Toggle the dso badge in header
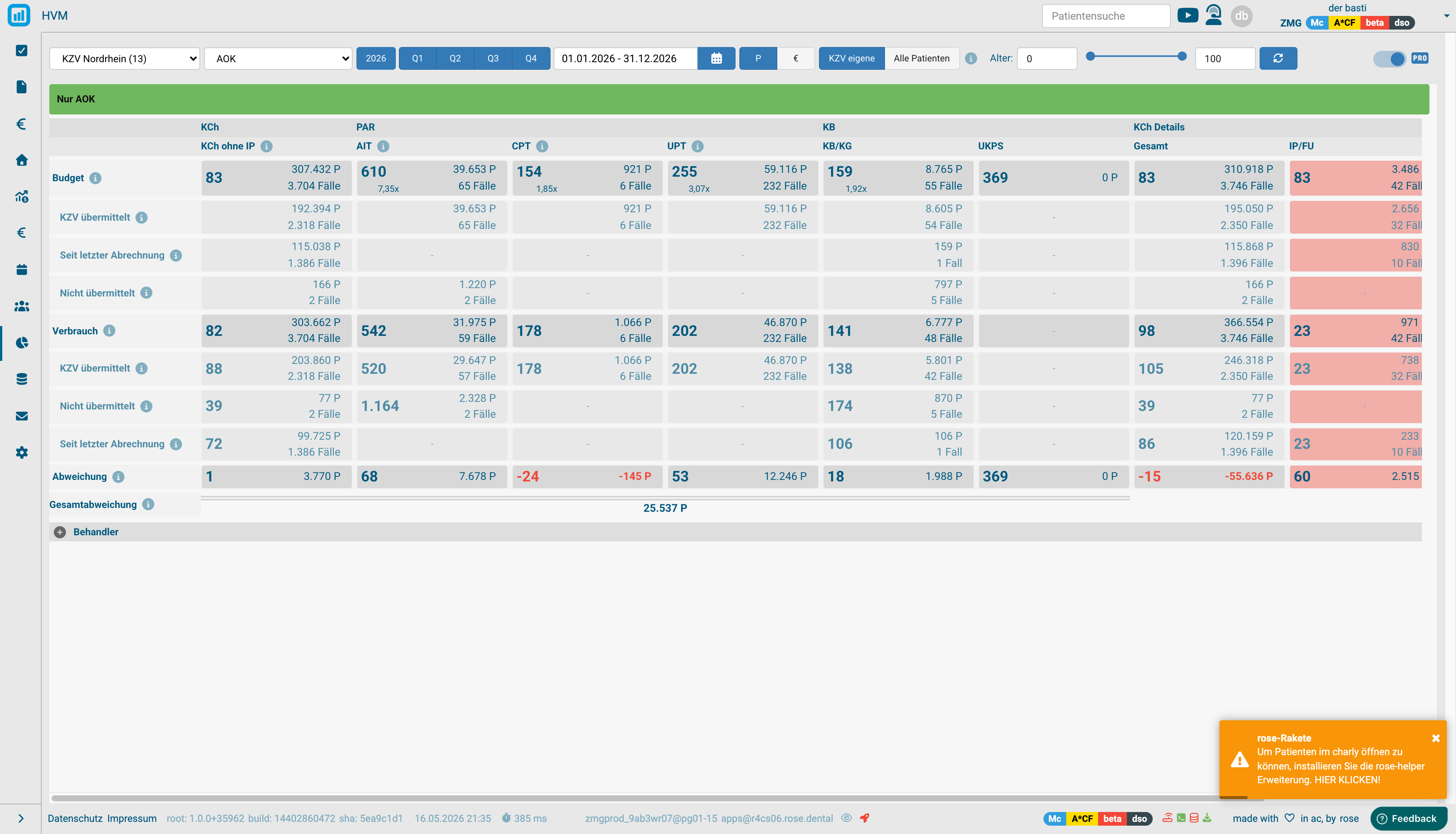Viewport: 1456px width, 834px height. click(x=1401, y=23)
